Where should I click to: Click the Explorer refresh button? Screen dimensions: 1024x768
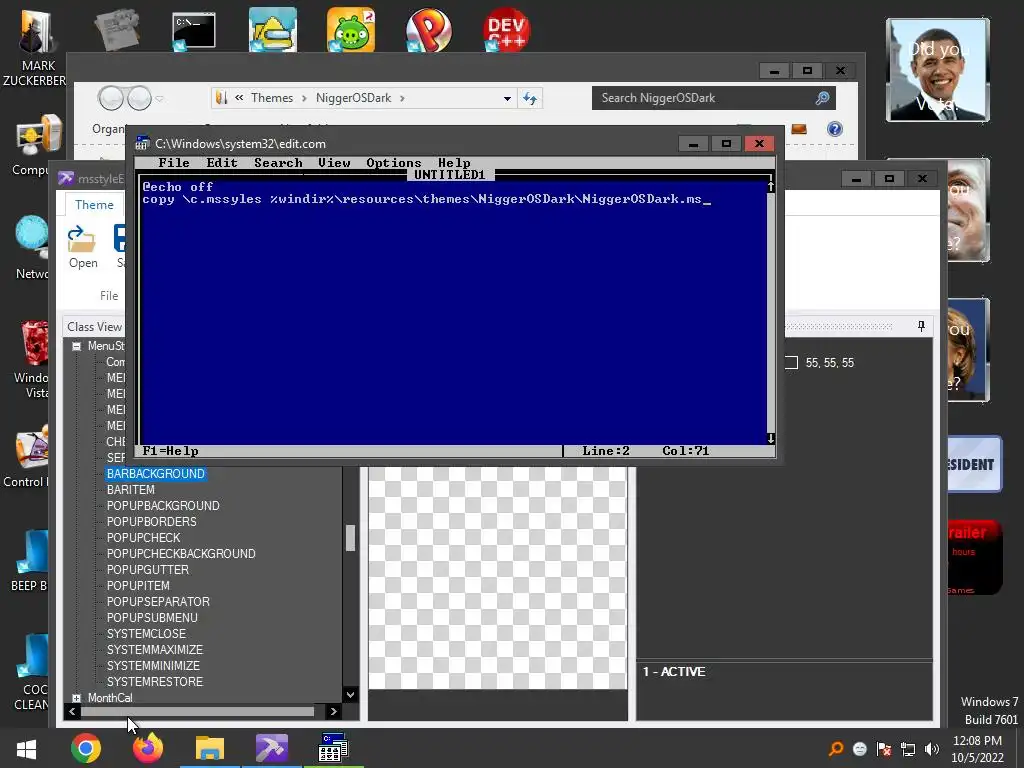530,99
